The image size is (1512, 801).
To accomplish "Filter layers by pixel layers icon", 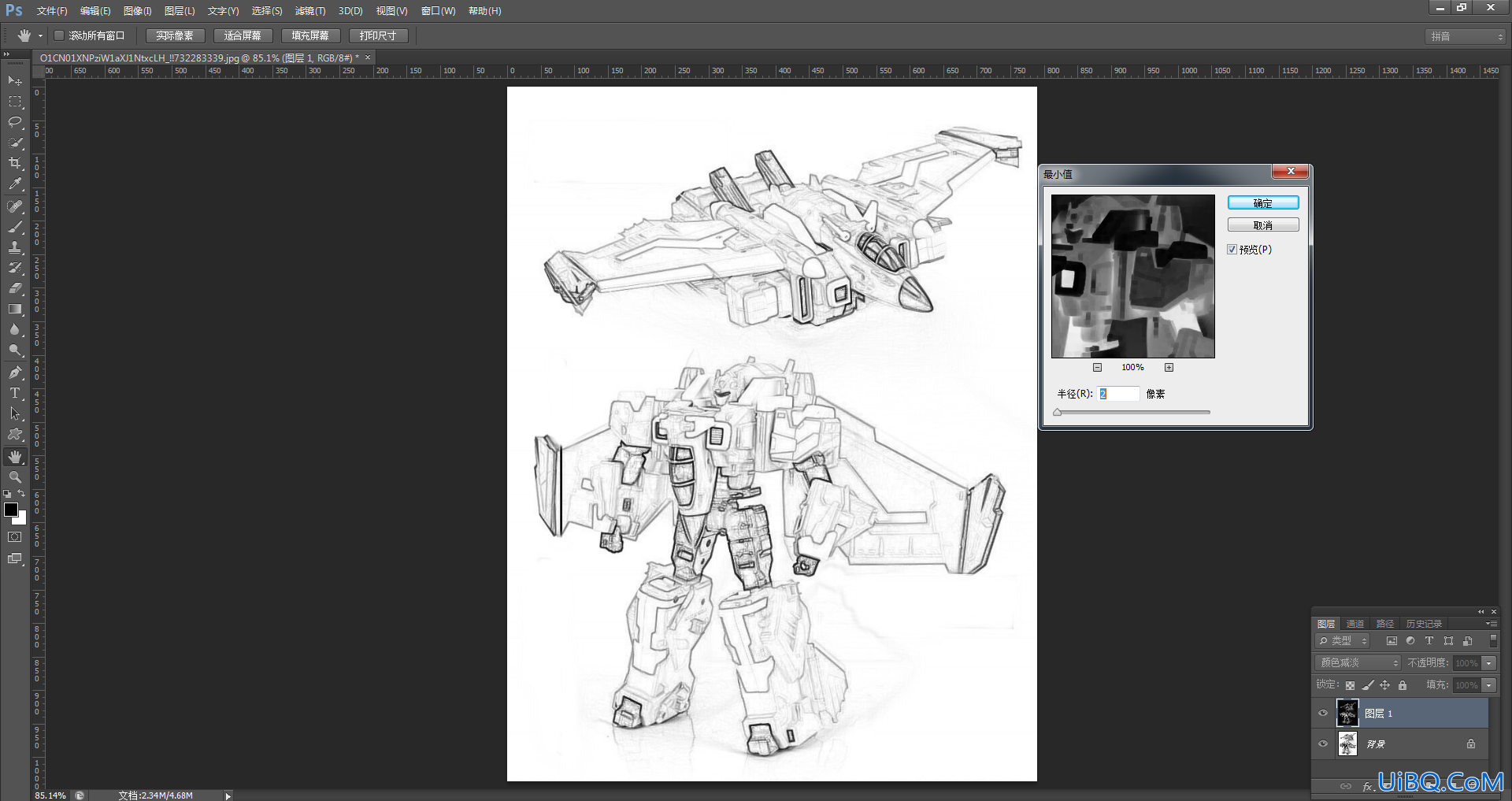I will coord(1392,641).
